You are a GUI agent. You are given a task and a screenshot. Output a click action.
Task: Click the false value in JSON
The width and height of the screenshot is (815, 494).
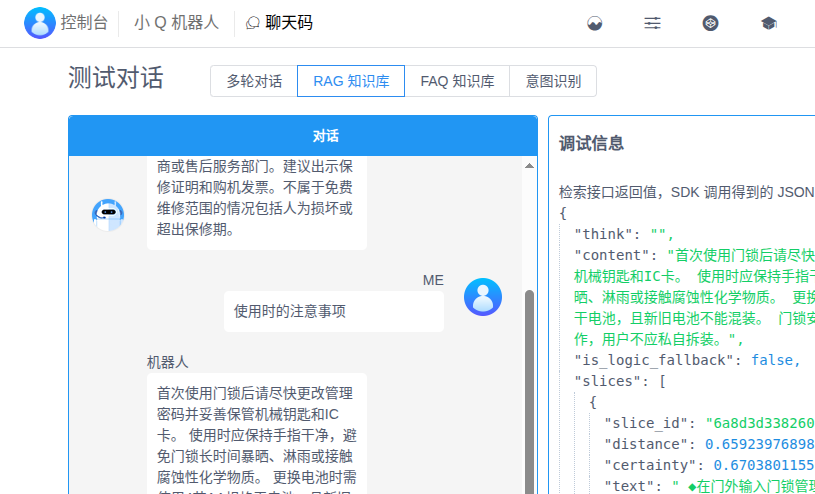[x=771, y=360]
